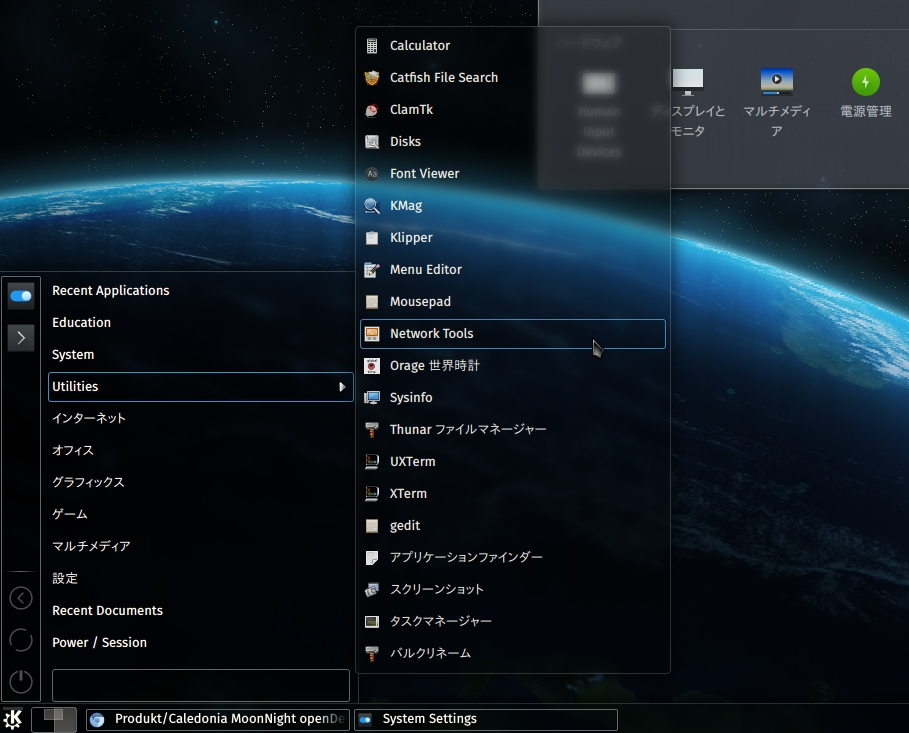Open the multimedia settings icon
Viewport: 909px width, 733px height.
776,82
